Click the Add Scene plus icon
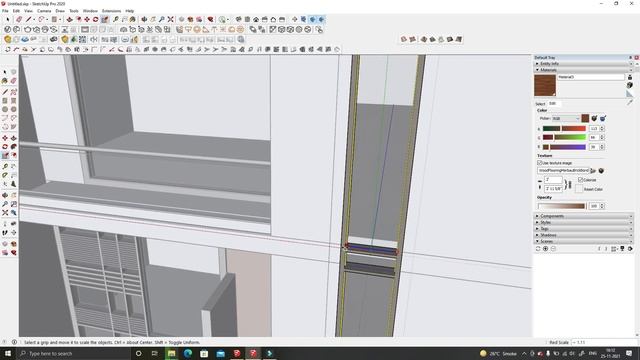This screenshot has height=360, width=640. tap(546, 249)
